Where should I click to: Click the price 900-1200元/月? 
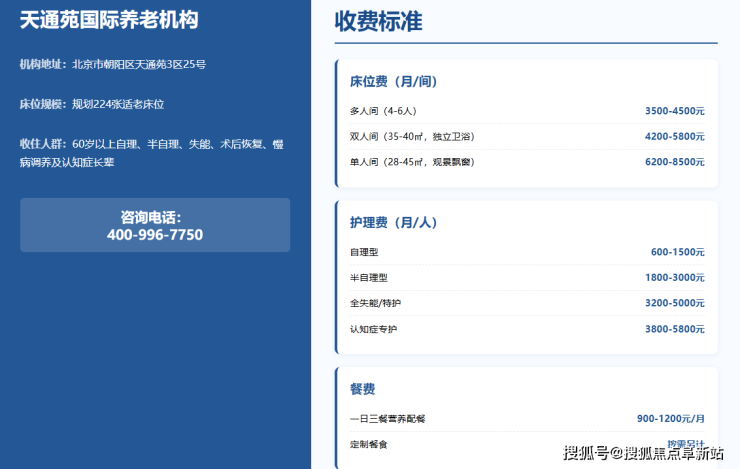coord(671,419)
